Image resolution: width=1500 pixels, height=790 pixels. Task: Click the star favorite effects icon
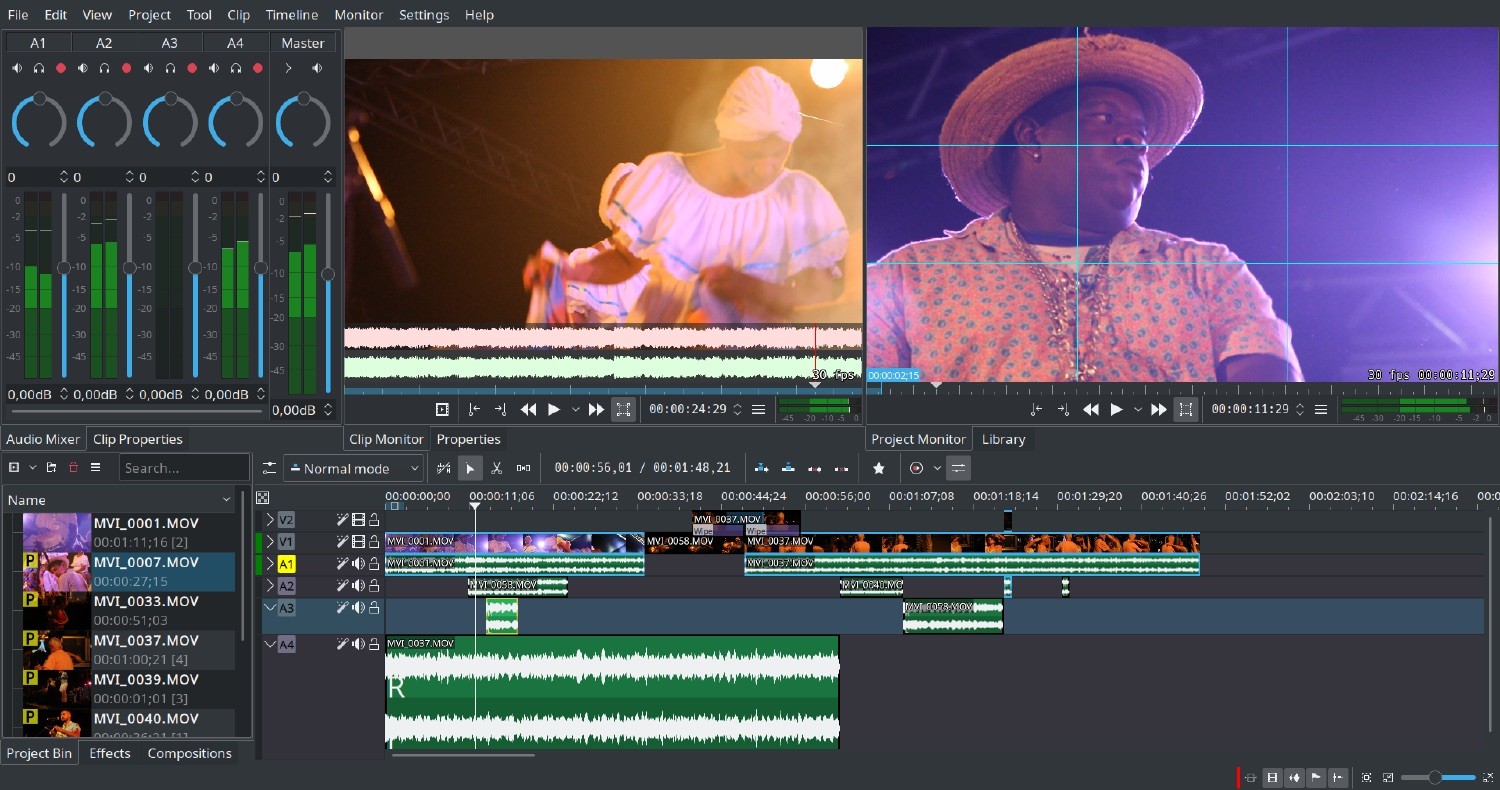pos(879,468)
